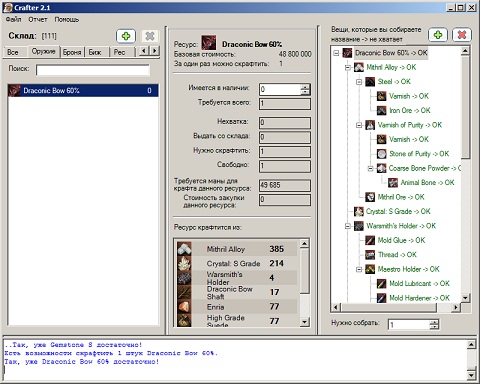Collapse the Mithril Alloy tree node

click(348, 67)
